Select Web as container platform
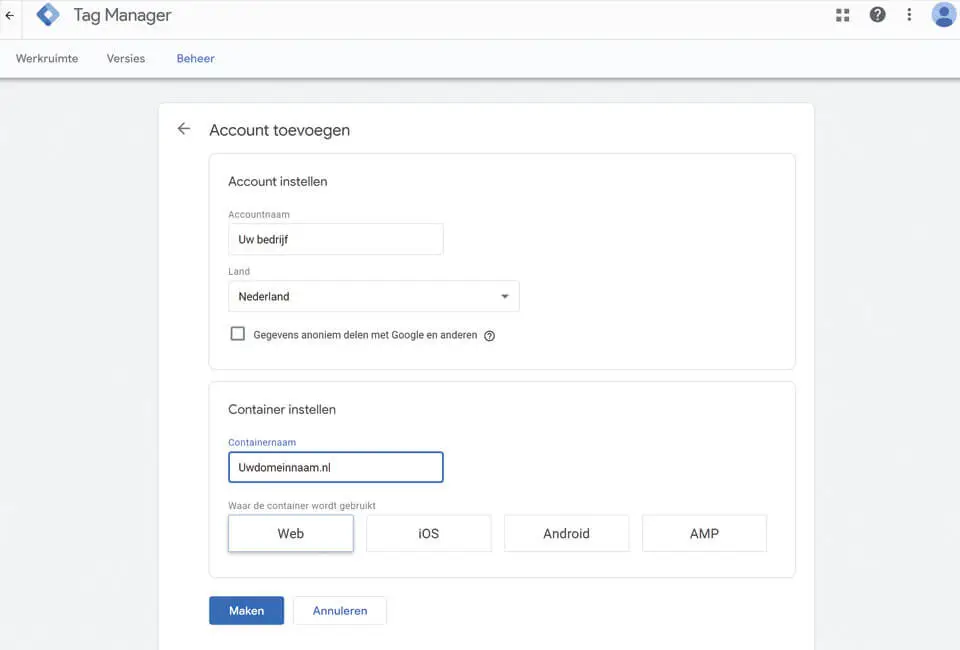 click(291, 533)
